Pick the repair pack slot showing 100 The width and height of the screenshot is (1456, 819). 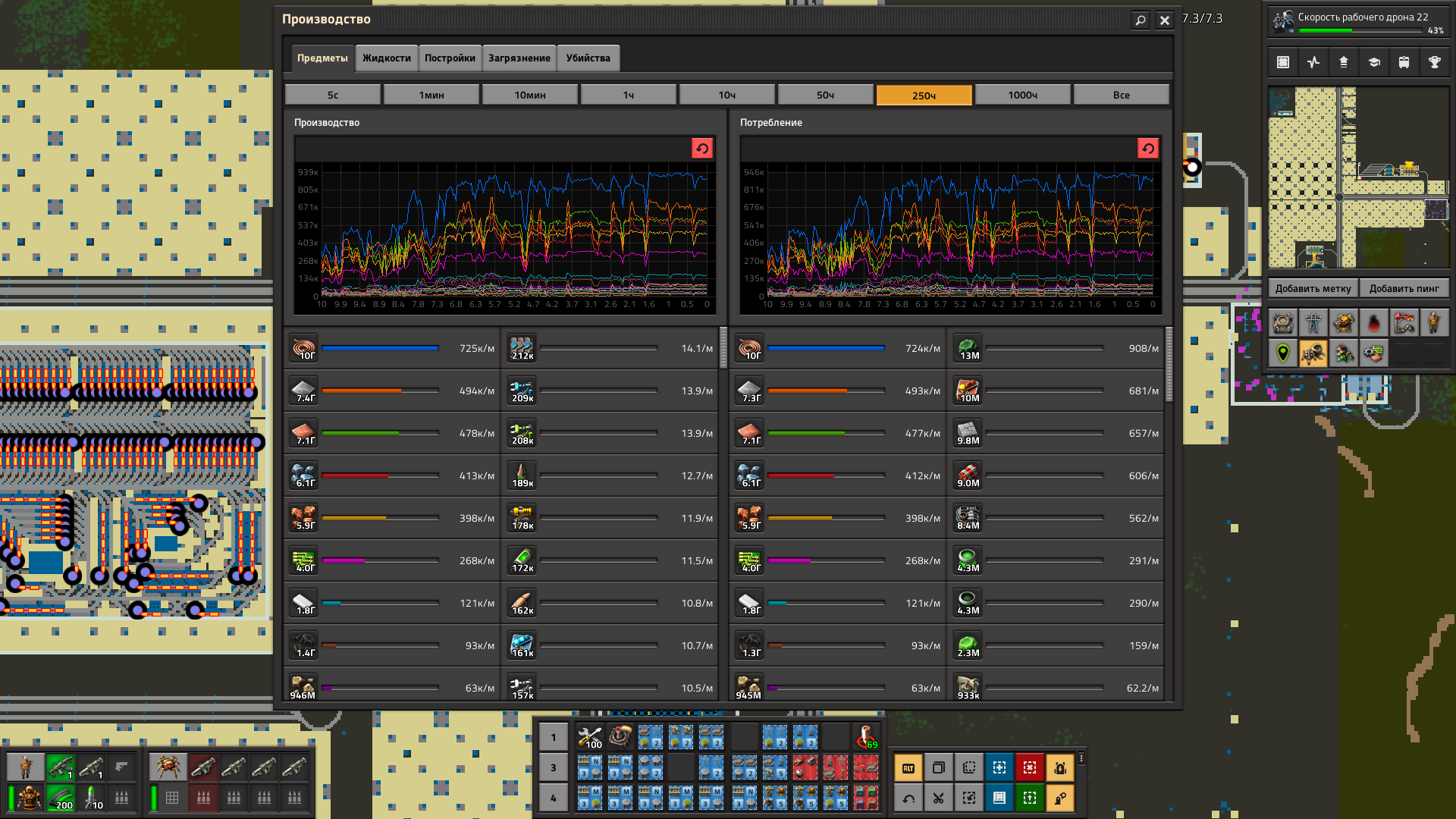click(x=590, y=737)
